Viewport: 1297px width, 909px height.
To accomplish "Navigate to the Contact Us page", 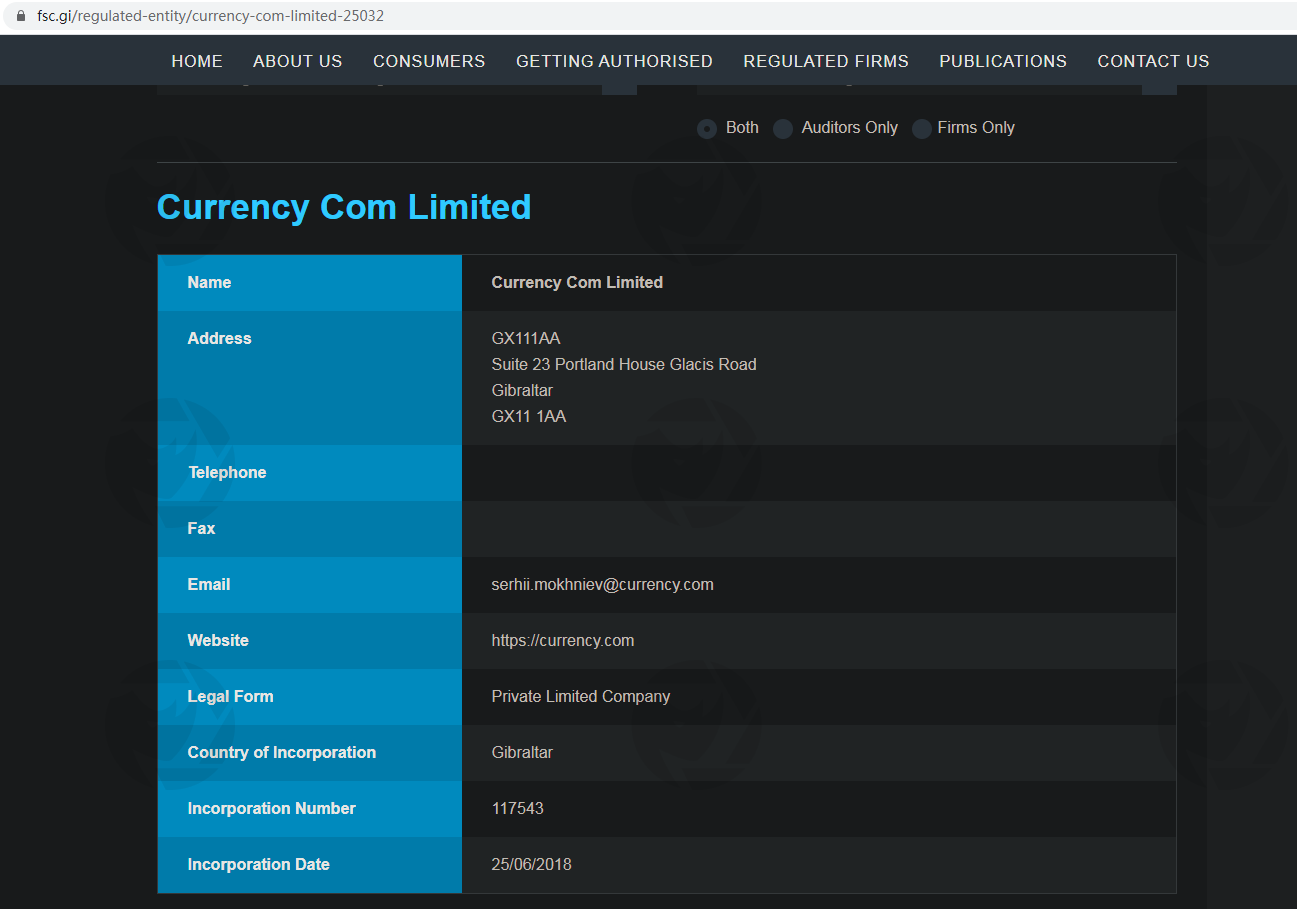I will (x=1153, y=61).
